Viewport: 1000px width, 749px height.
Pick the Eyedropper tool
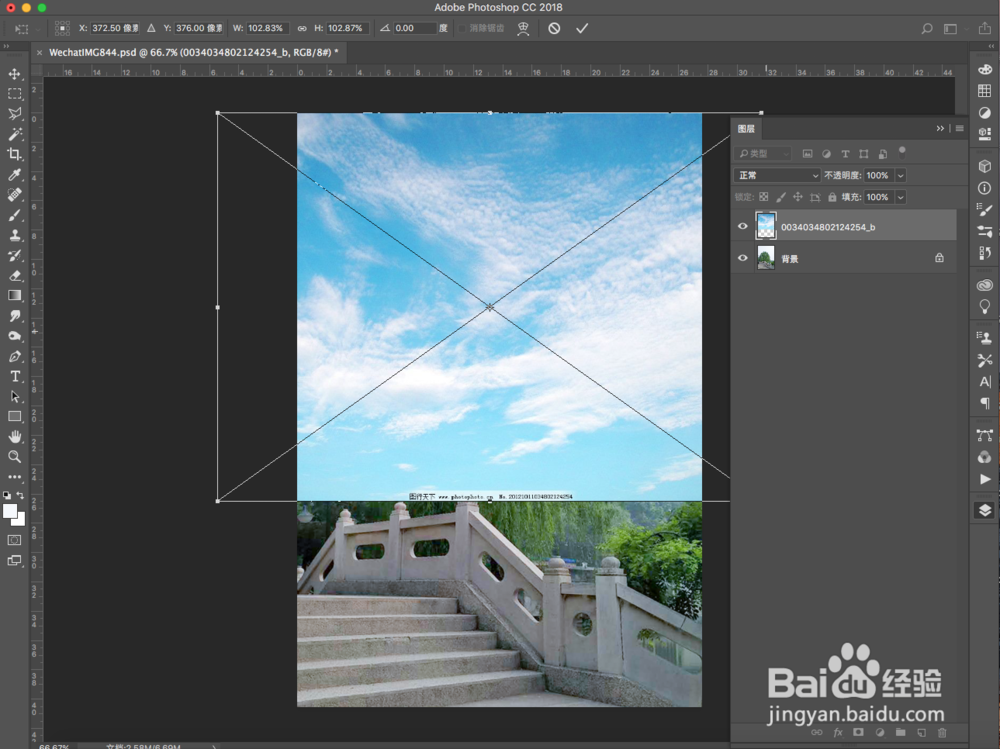[14, 170]
